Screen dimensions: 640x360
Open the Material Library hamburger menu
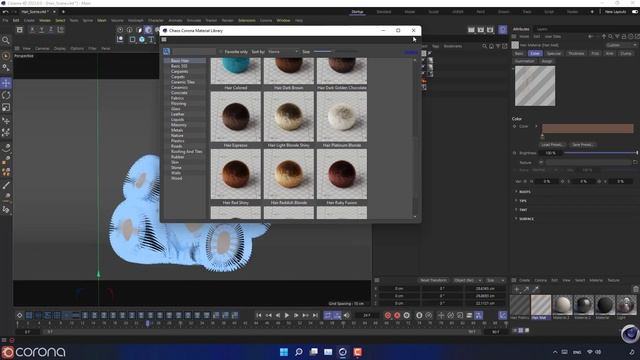coord(164,40)
